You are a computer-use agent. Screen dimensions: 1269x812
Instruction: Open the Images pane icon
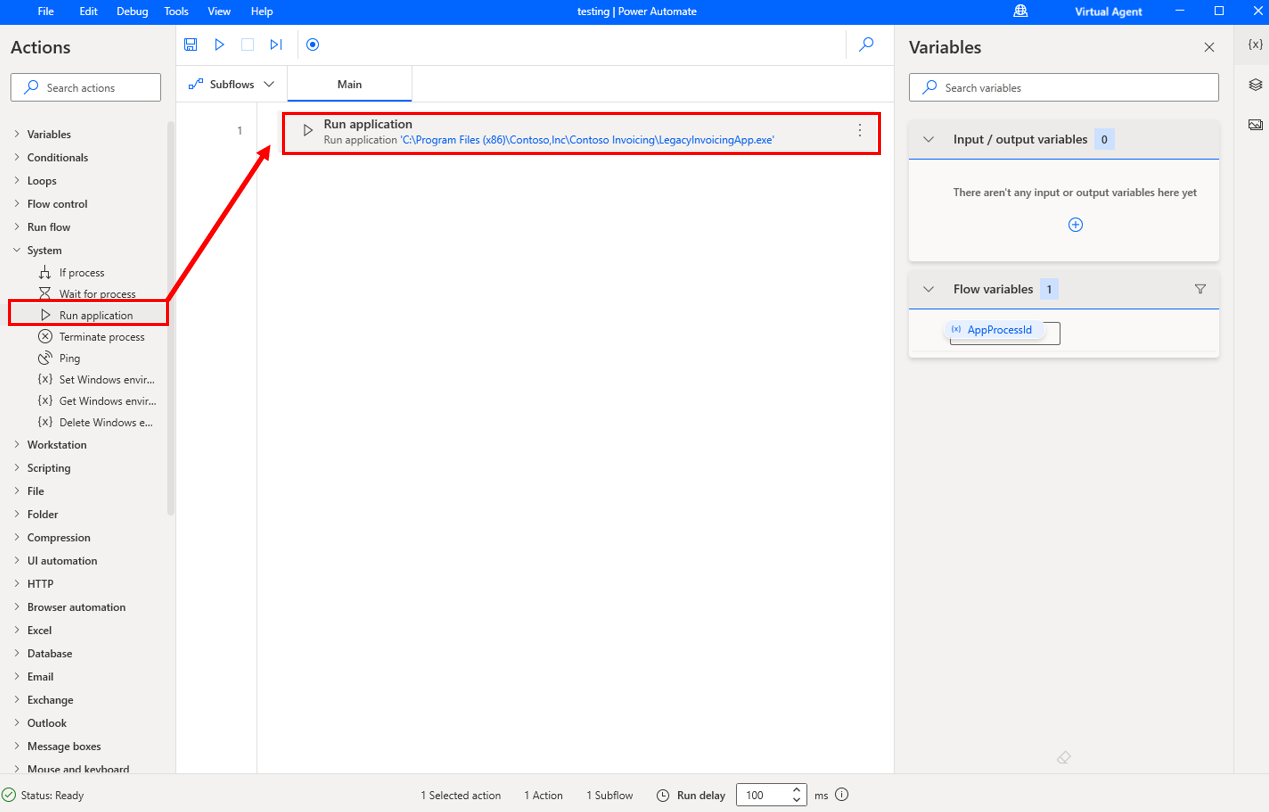(1255, 125)
